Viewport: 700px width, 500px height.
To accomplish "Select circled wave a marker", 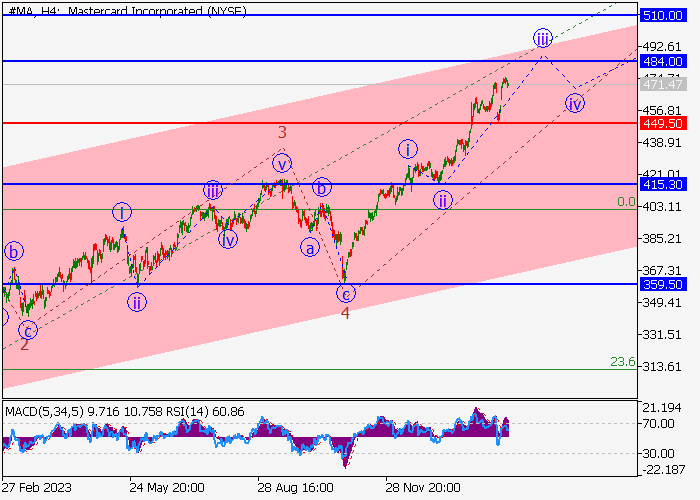I will click(310, 248).
